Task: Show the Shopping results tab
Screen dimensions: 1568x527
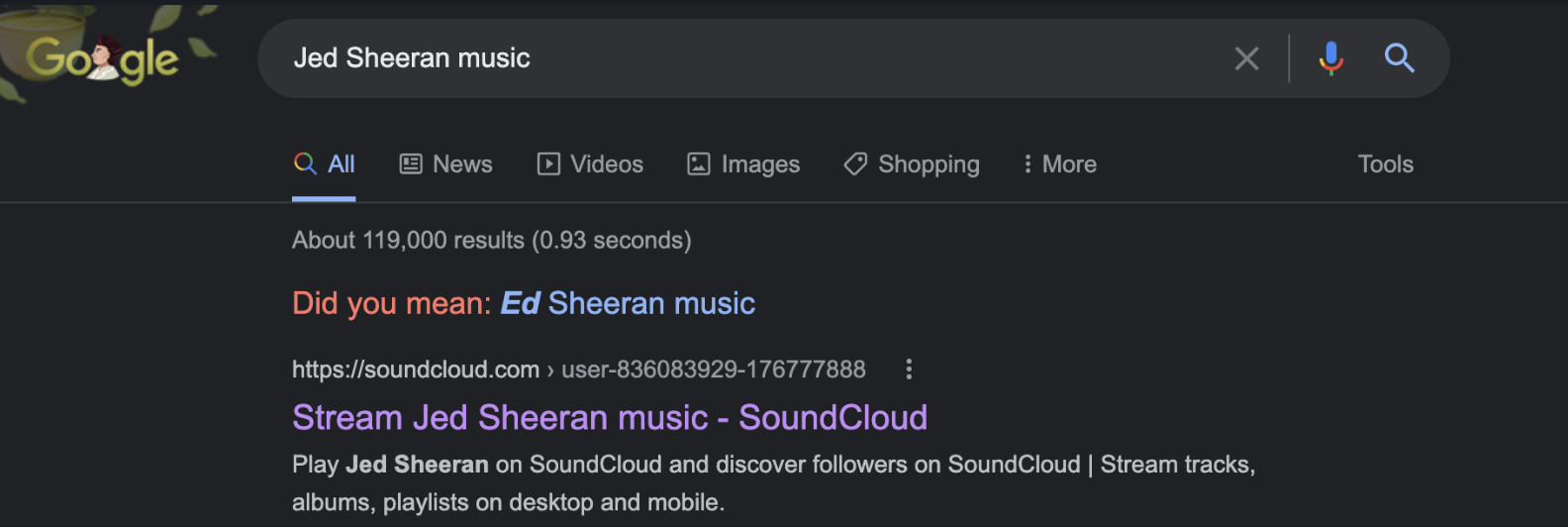Action: pyautogui.click(x=929, y=164)
